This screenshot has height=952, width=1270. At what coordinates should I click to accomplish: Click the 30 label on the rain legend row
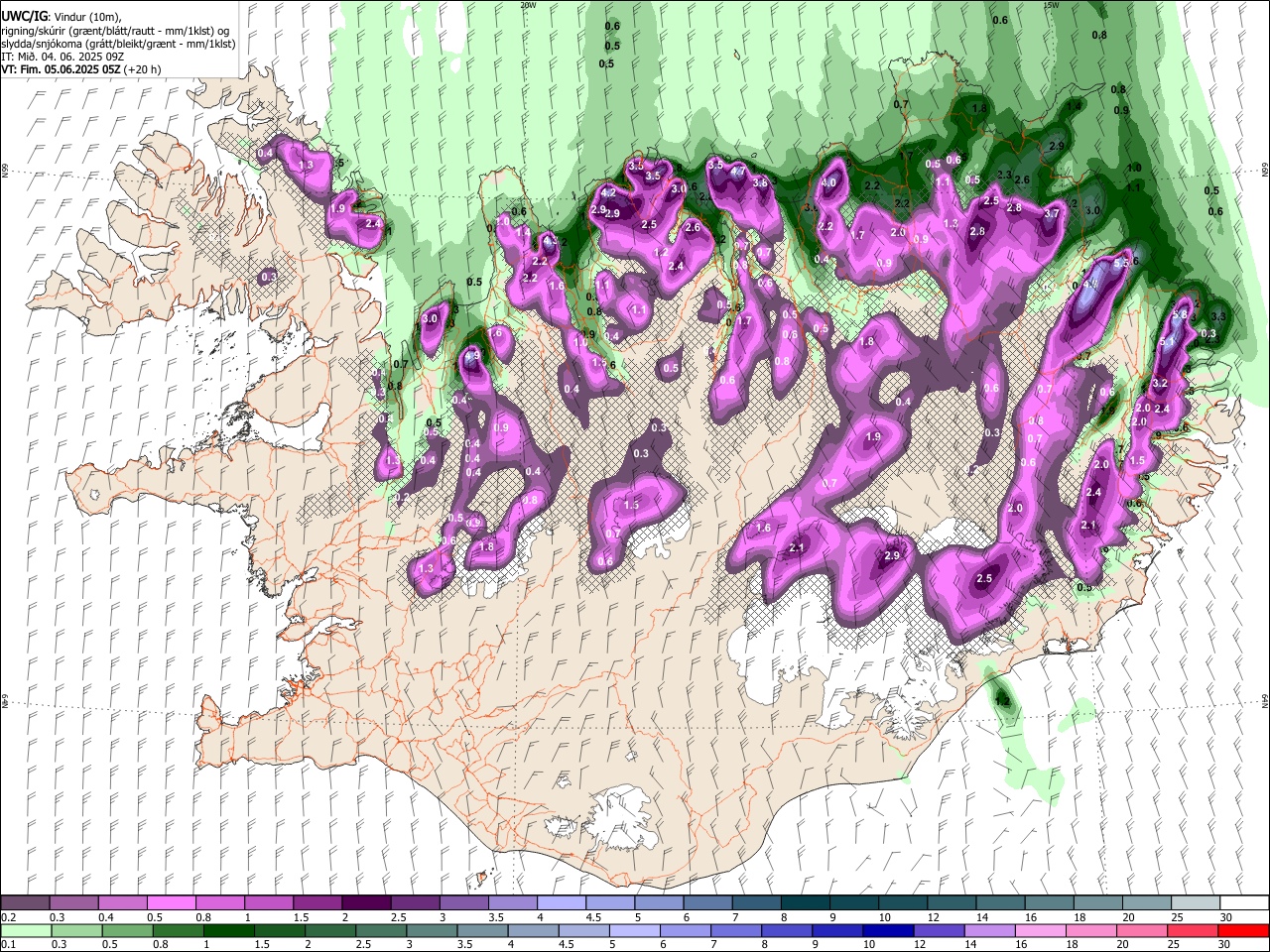click(1224, 944)
